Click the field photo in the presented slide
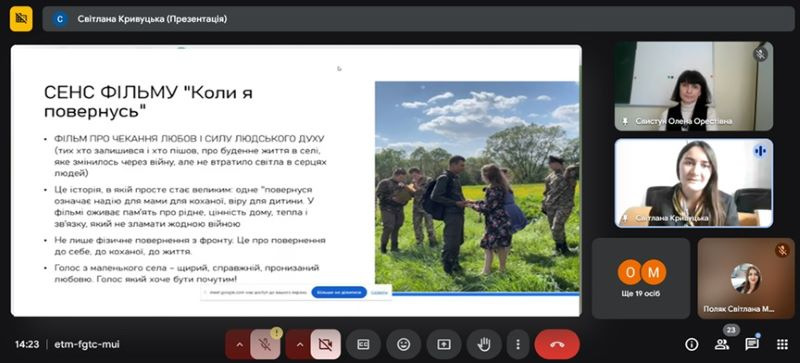Viewport: 800px width, 363px height. (x=477, y=186)
